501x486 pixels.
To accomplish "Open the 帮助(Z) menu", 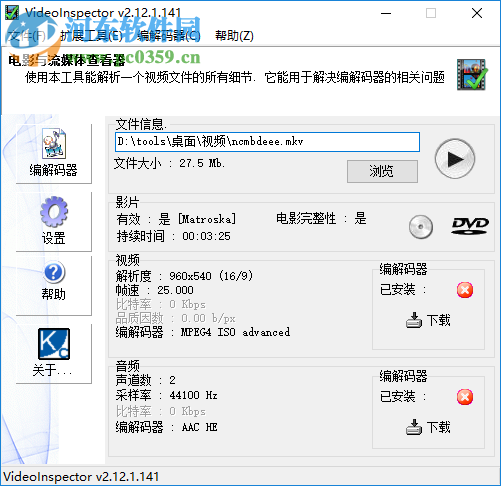I will (234, 36).
